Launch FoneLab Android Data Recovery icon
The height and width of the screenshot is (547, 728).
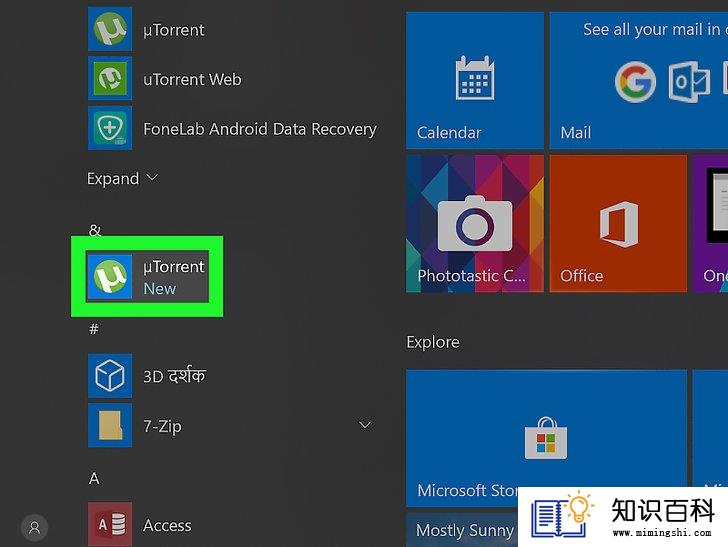pyautogui.click(x=110, y=128)
